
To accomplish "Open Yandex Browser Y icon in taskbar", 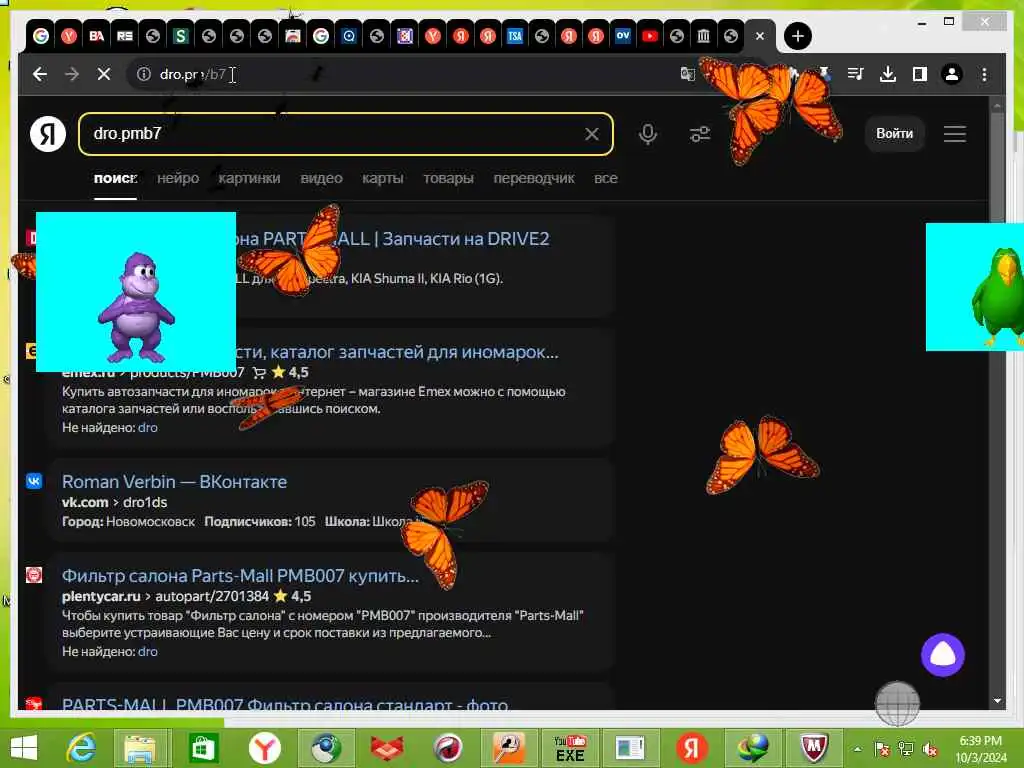I will click(264, 748).
